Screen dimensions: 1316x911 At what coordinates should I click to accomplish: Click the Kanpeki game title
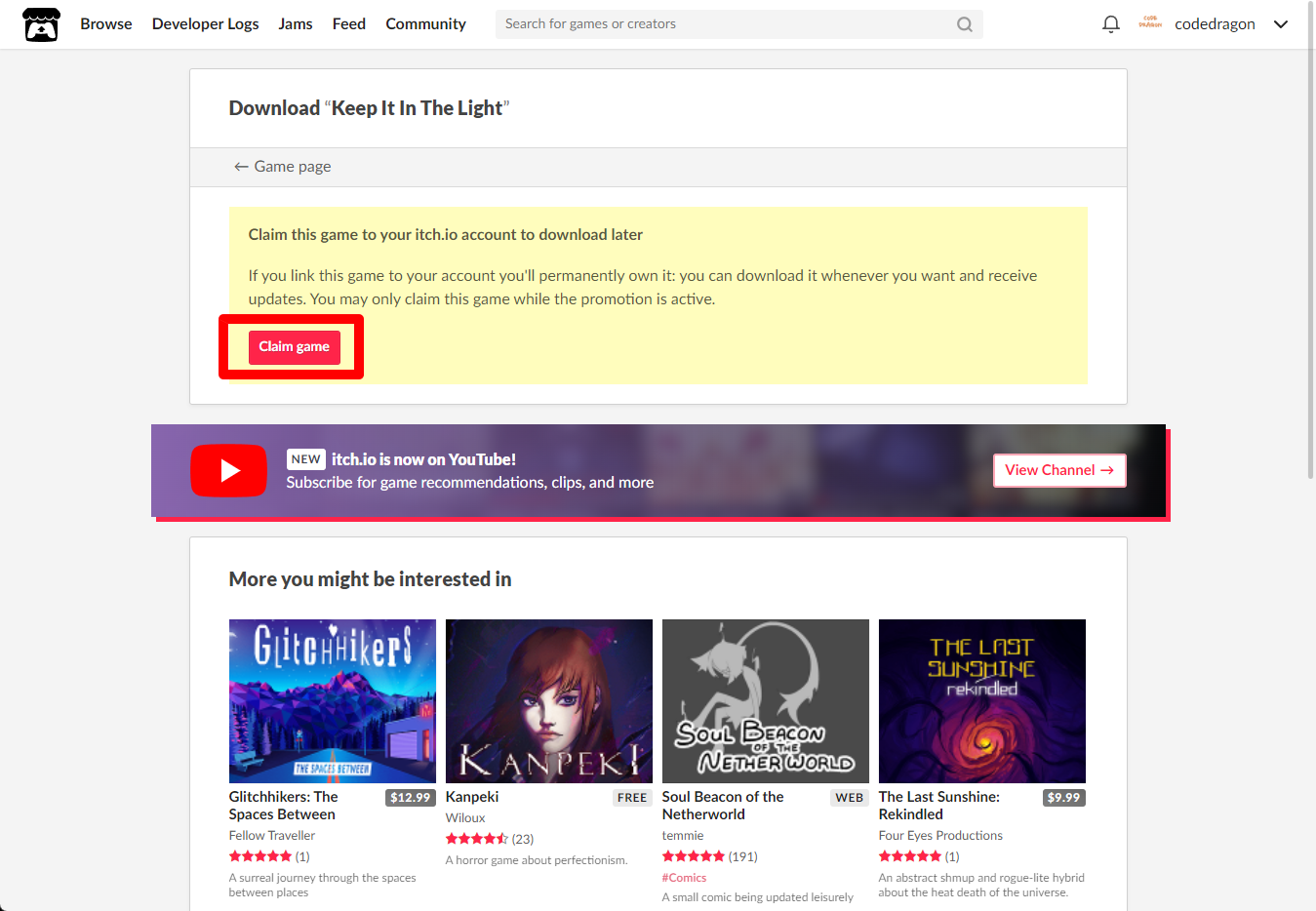472,797
